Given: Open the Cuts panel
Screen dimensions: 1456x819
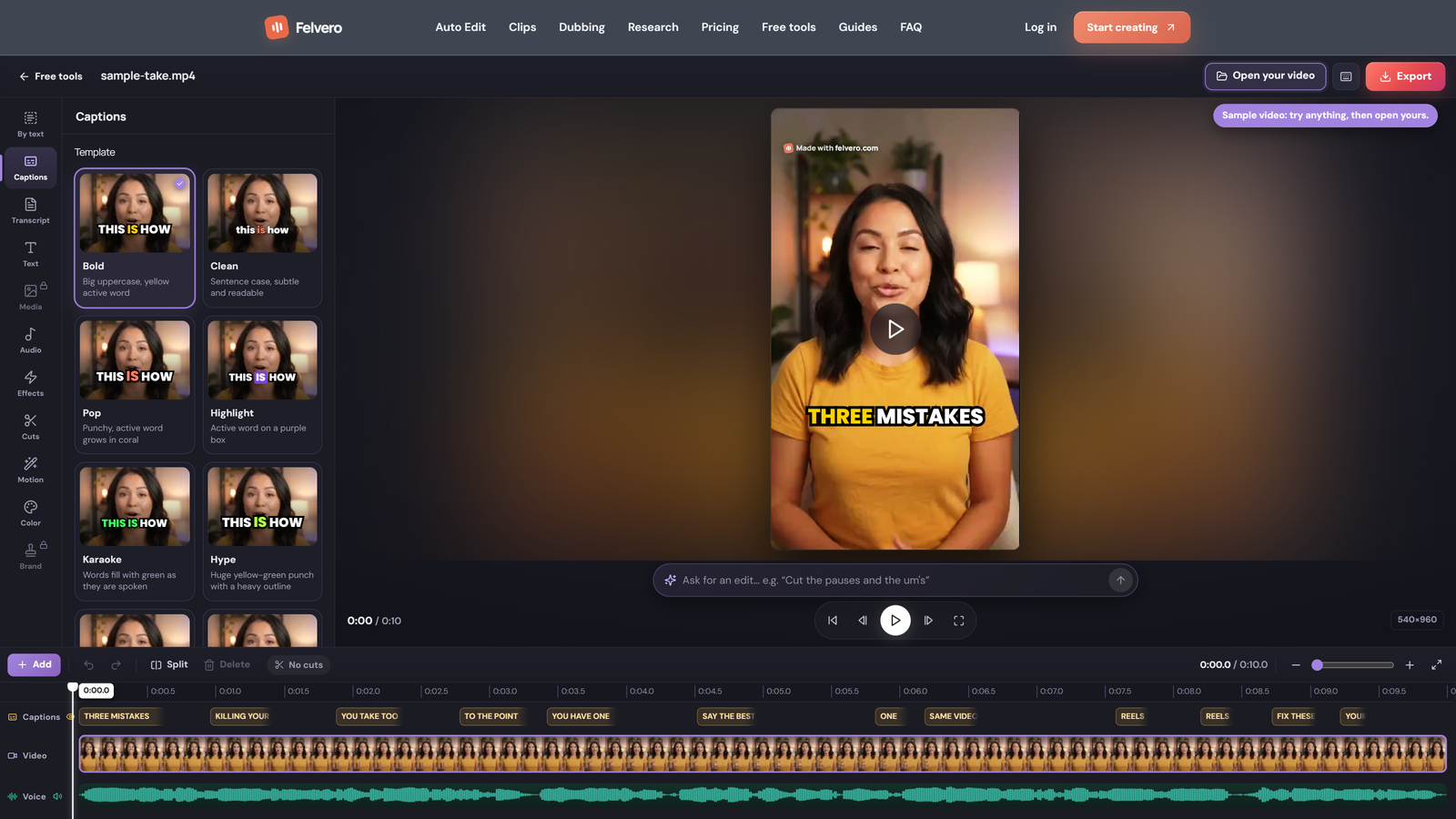Looking at the screenshot, I should click(x=30, y=428).
